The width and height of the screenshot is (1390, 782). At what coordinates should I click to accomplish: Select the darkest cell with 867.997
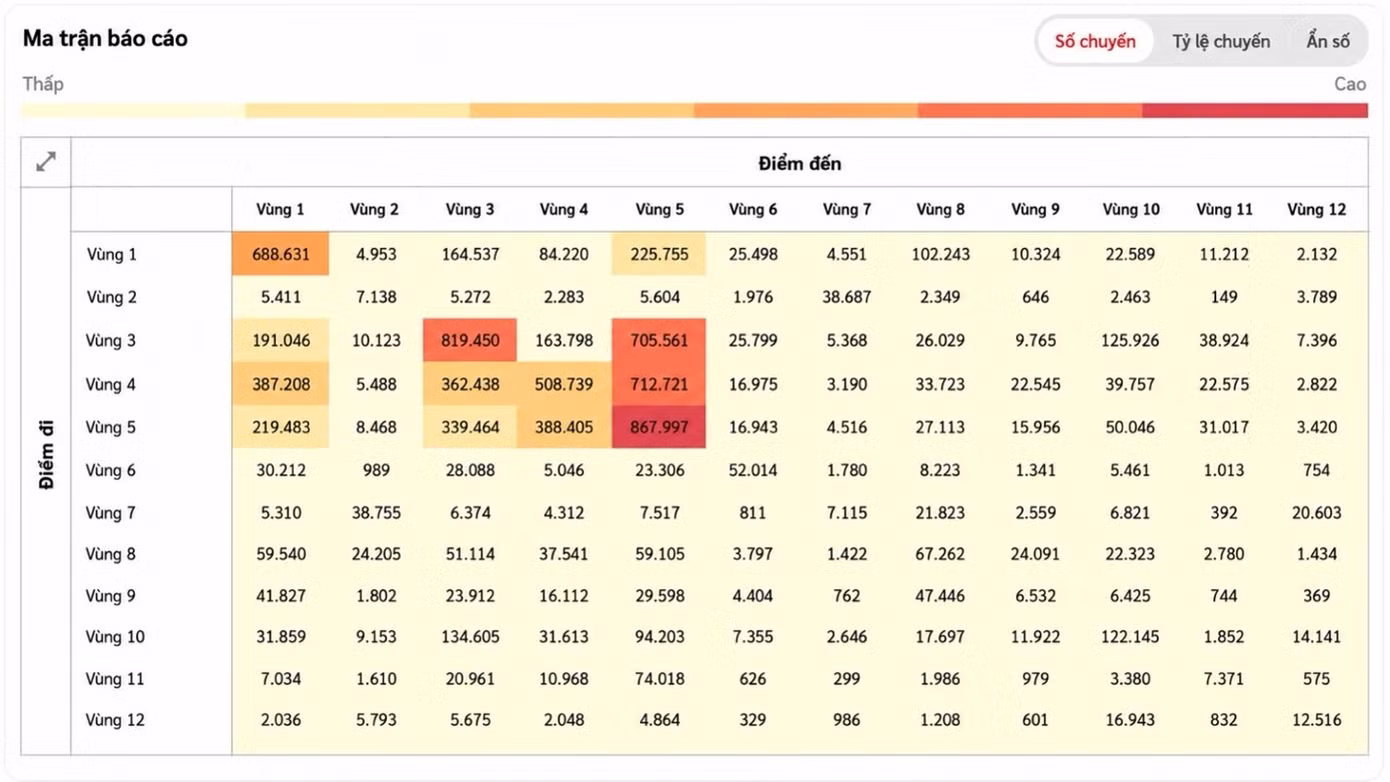[x=659, y=427]
